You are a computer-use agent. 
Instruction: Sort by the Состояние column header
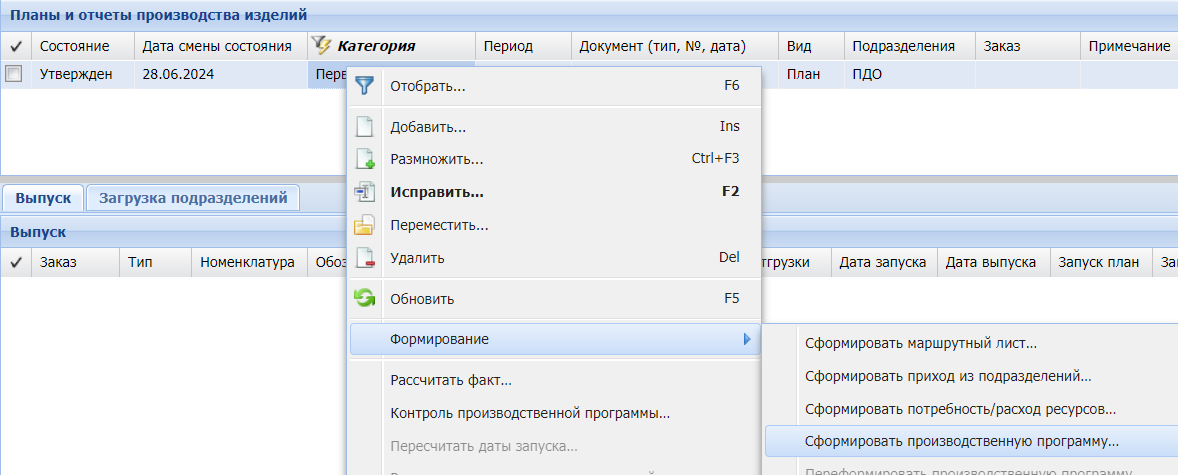tap(74, 46)
